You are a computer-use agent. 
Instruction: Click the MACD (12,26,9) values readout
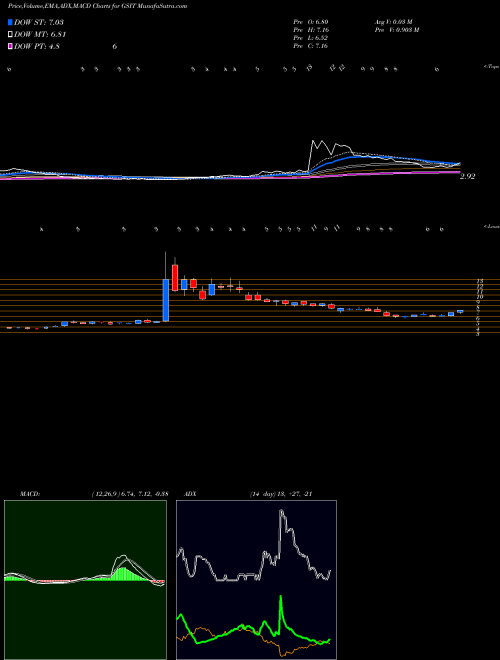pos(130,494)
